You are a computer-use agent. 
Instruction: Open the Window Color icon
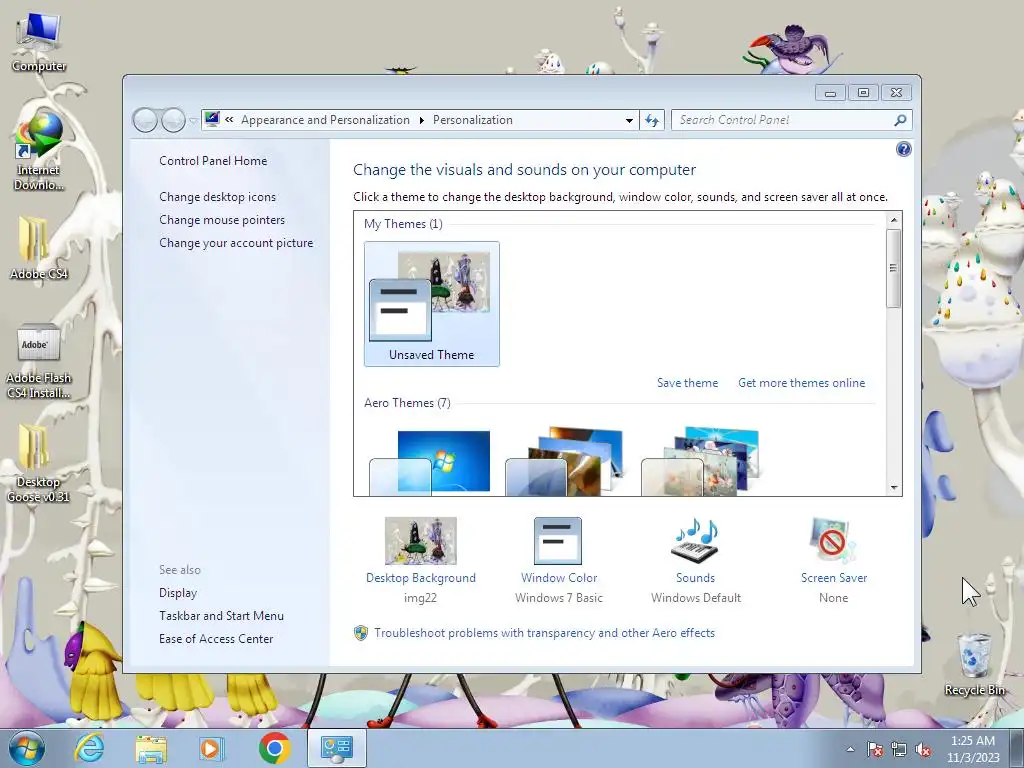coord(558,541)
